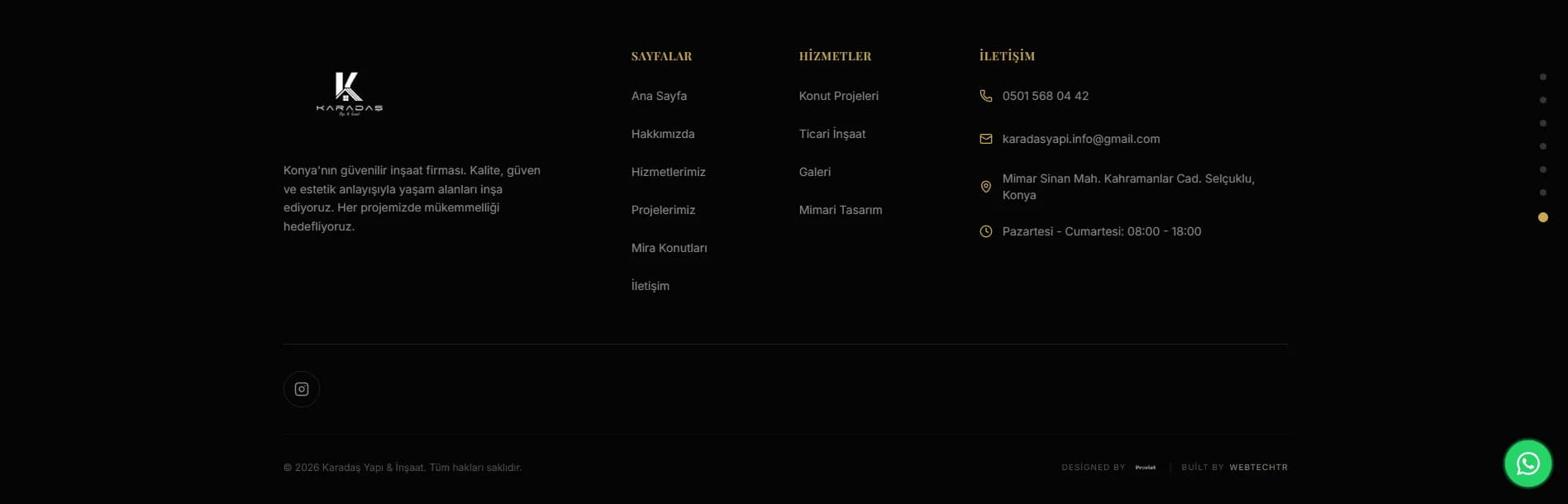
Task: Click the envelope icon next to email
Action: point(986,139)
